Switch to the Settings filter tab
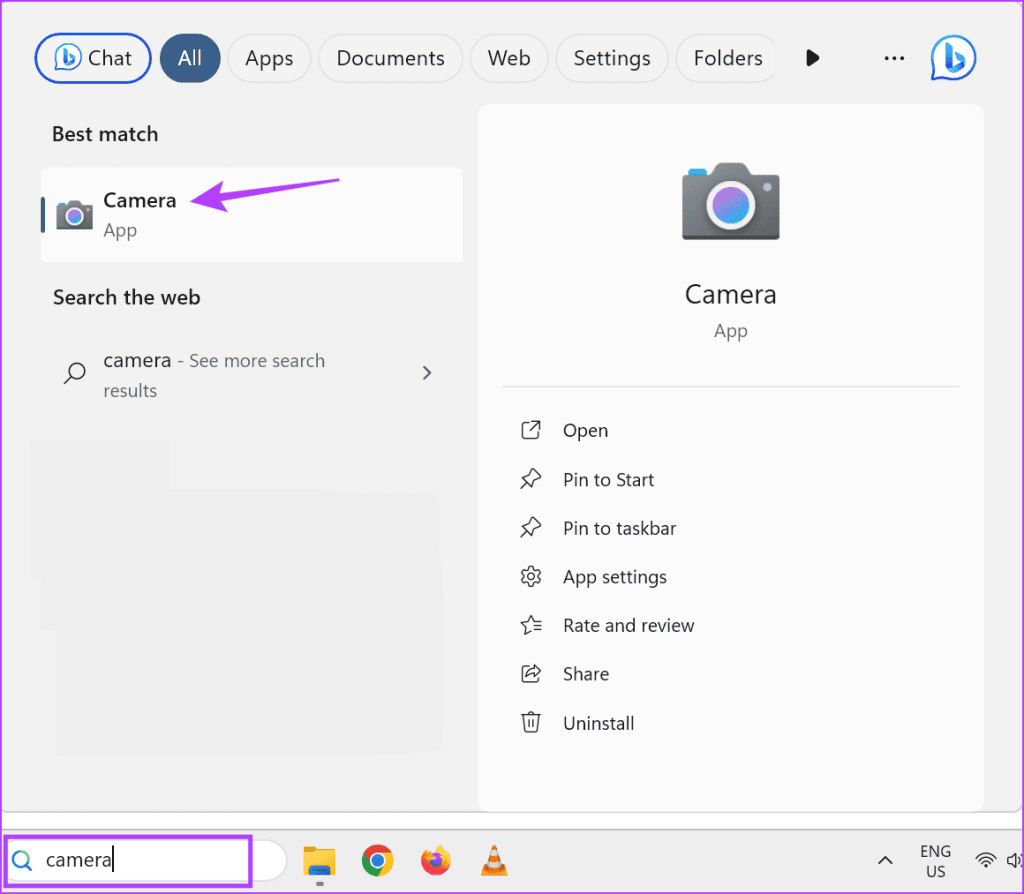This screenshot has width=1024, height=894. pyautogui.click(x=611, y=58)
